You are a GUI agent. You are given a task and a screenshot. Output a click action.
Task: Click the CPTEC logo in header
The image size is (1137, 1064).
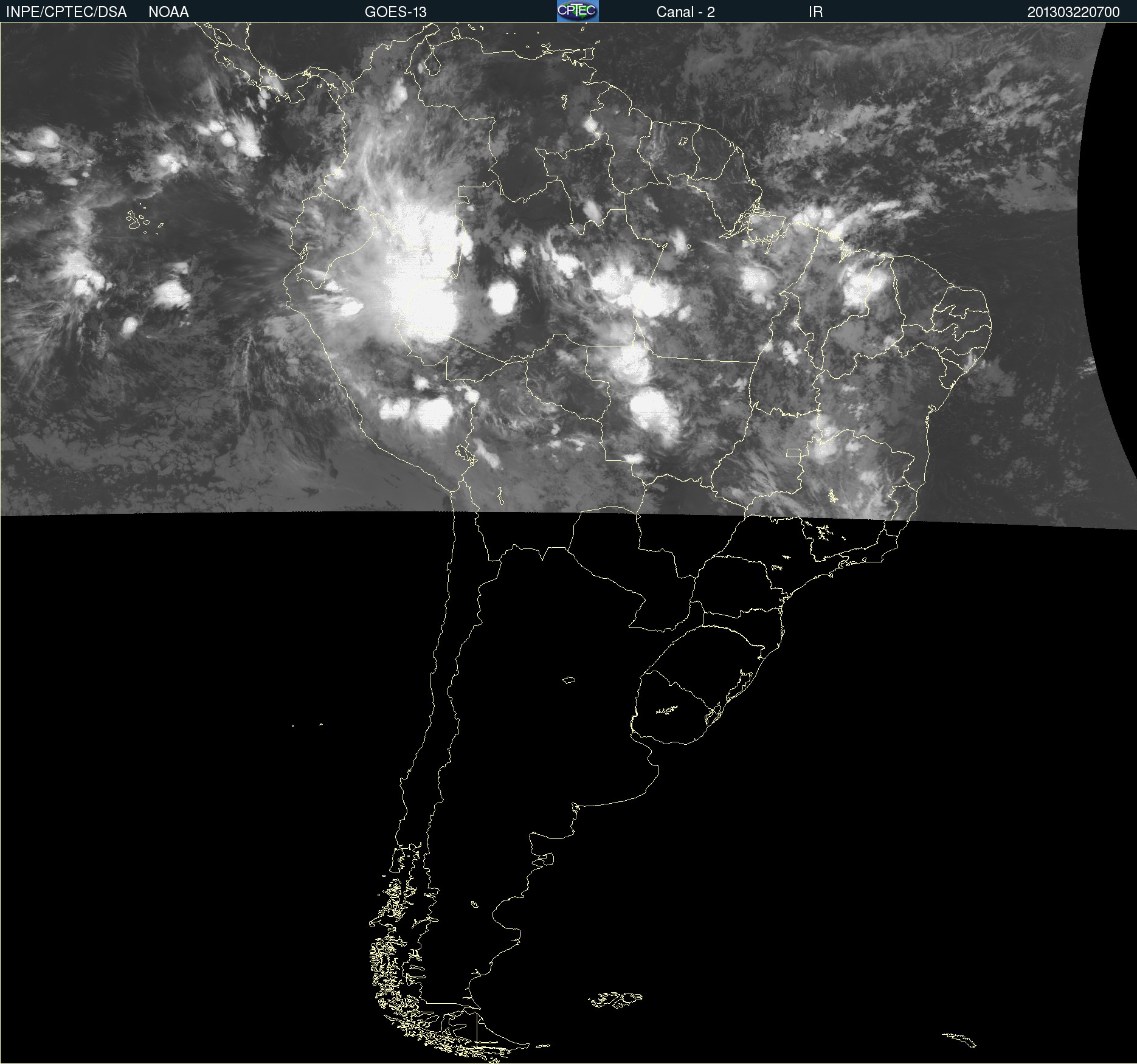[x=578, y=11]
